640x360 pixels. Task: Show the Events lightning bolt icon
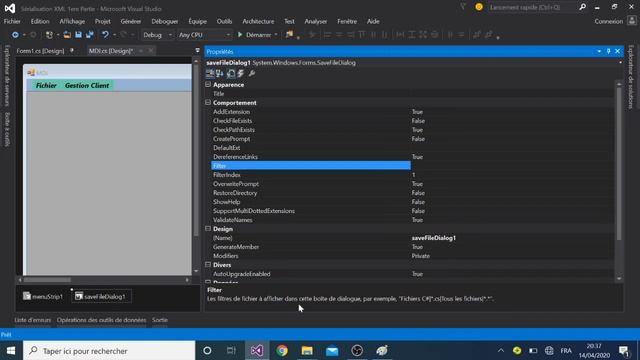241,73
